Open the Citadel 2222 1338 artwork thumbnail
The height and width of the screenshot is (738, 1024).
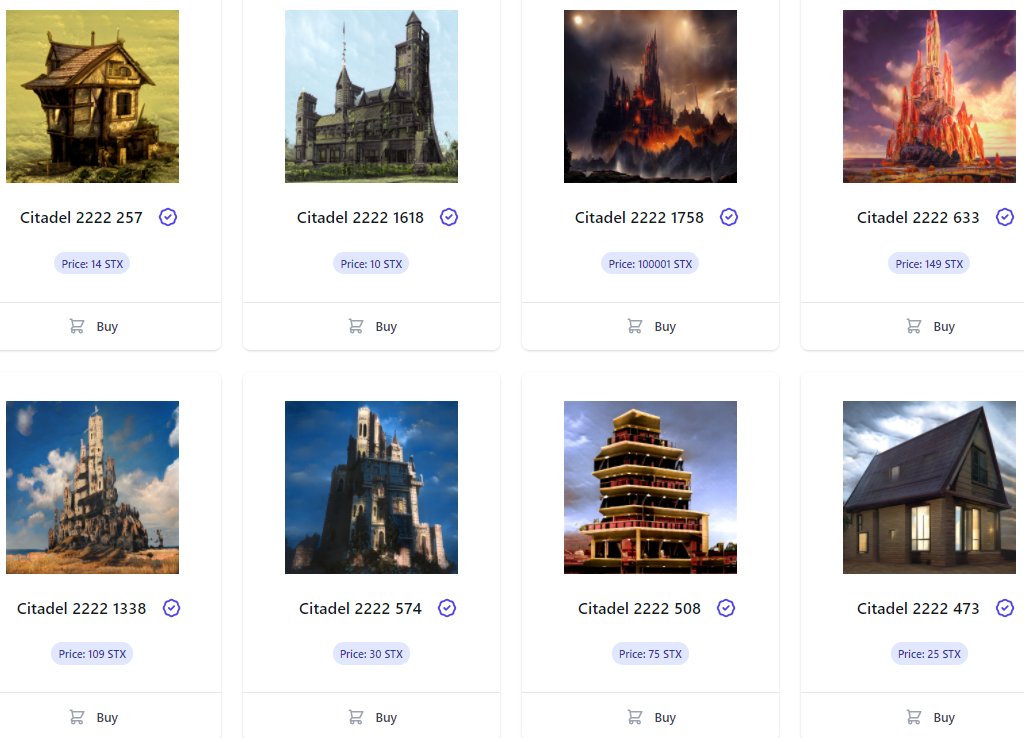(92, 487)
